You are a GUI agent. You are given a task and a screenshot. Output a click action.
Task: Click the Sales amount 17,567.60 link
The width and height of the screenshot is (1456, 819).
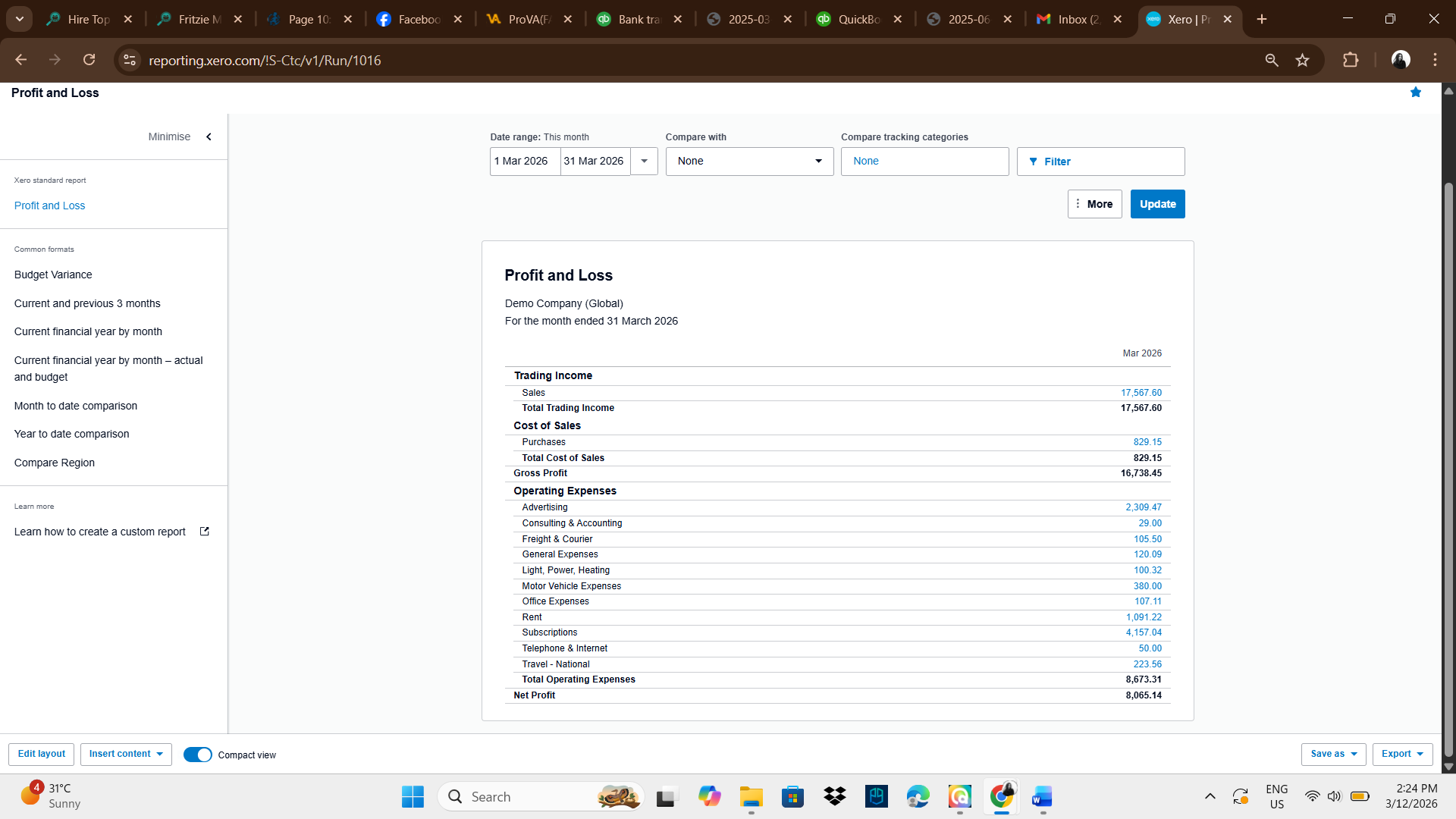pyautogui.click(x=1141, y=393)
